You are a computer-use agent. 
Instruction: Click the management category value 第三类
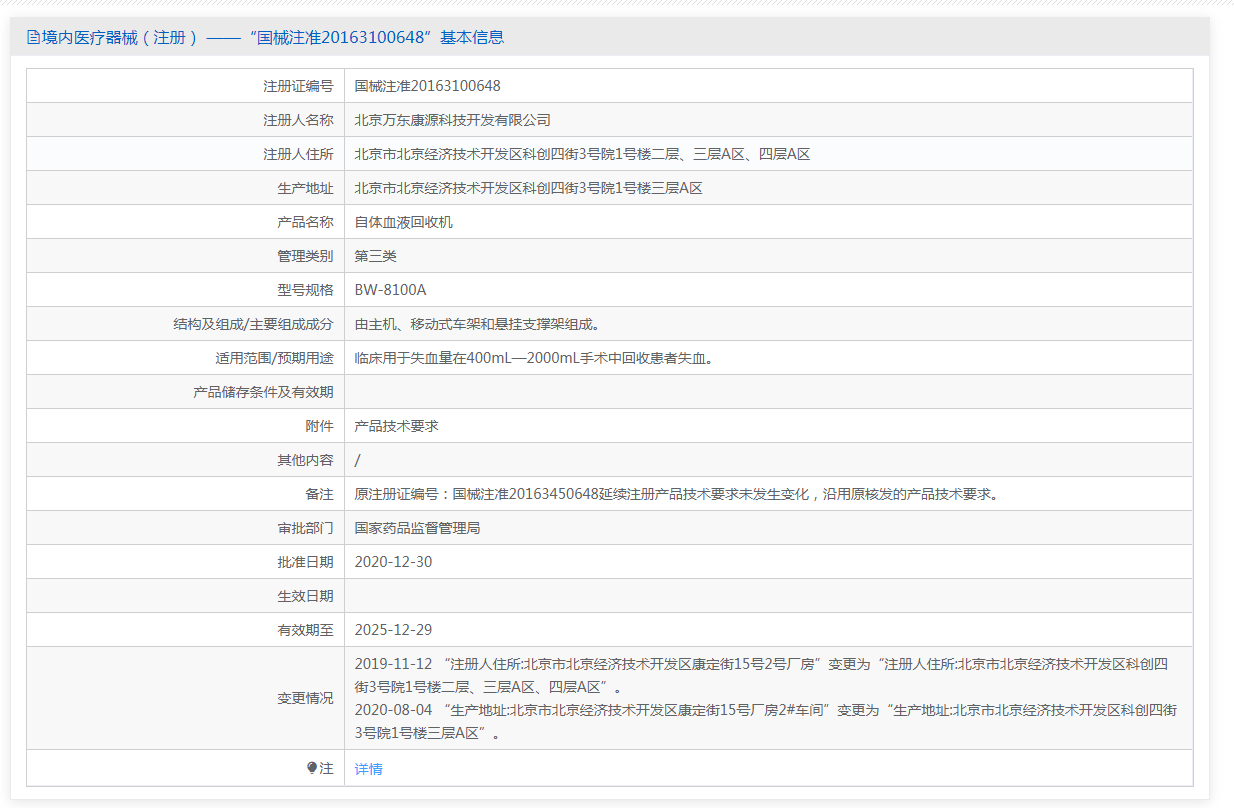(375, 256)
